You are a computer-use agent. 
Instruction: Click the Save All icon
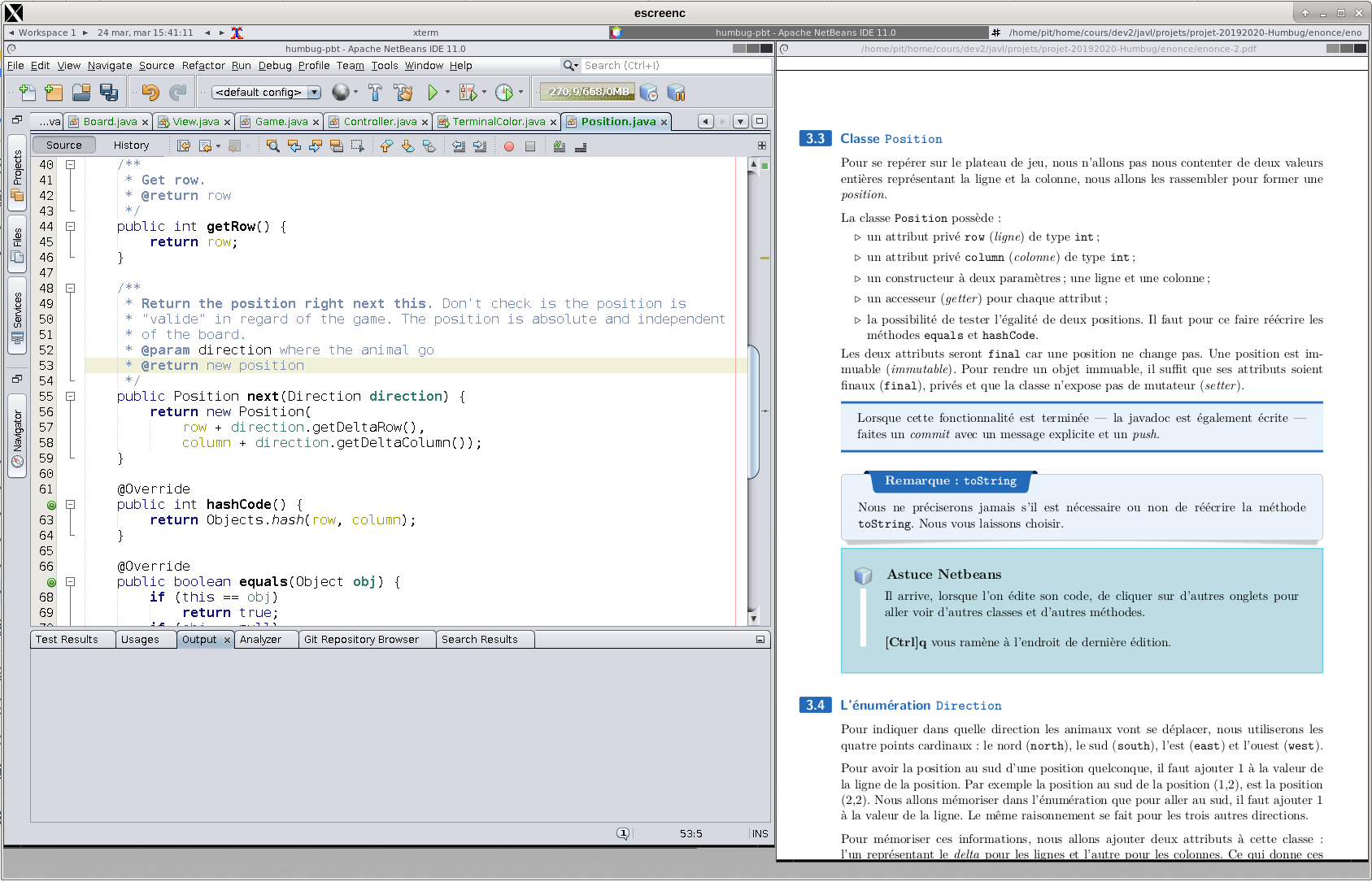pyautogui.click(x=109, y=92)
